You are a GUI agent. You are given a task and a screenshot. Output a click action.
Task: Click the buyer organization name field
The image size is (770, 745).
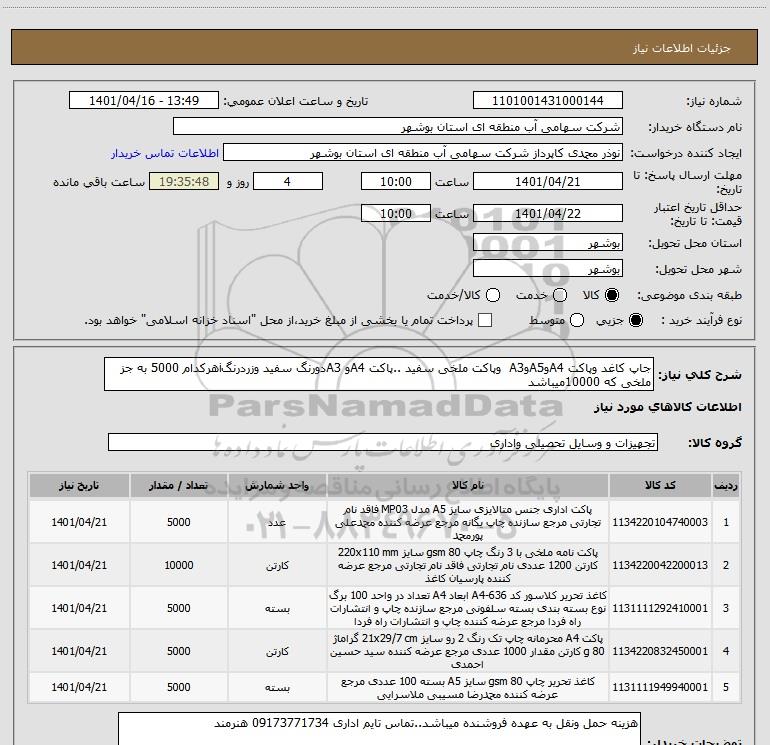coord(398,127)
